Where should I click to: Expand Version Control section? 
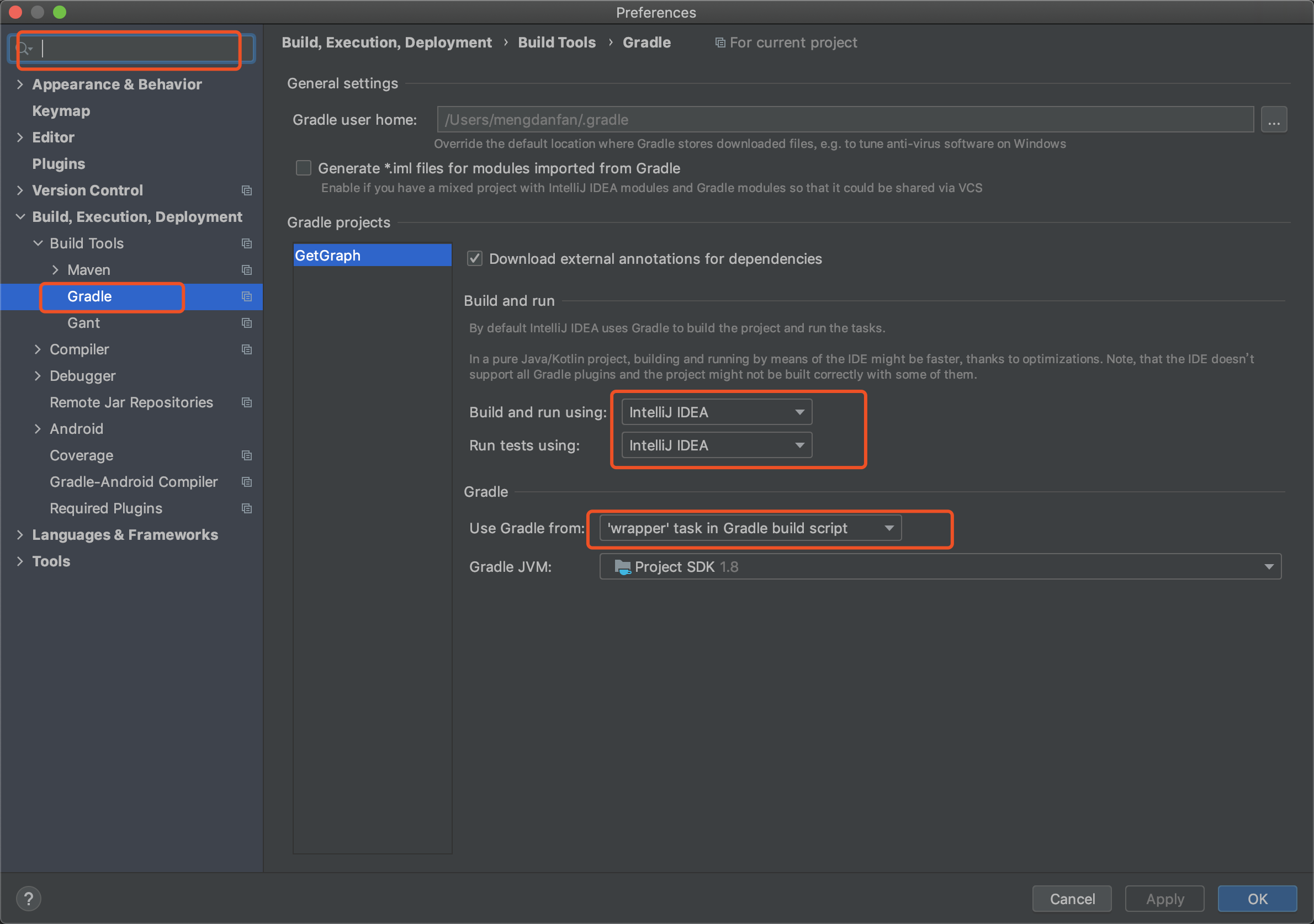click(20, 190)
